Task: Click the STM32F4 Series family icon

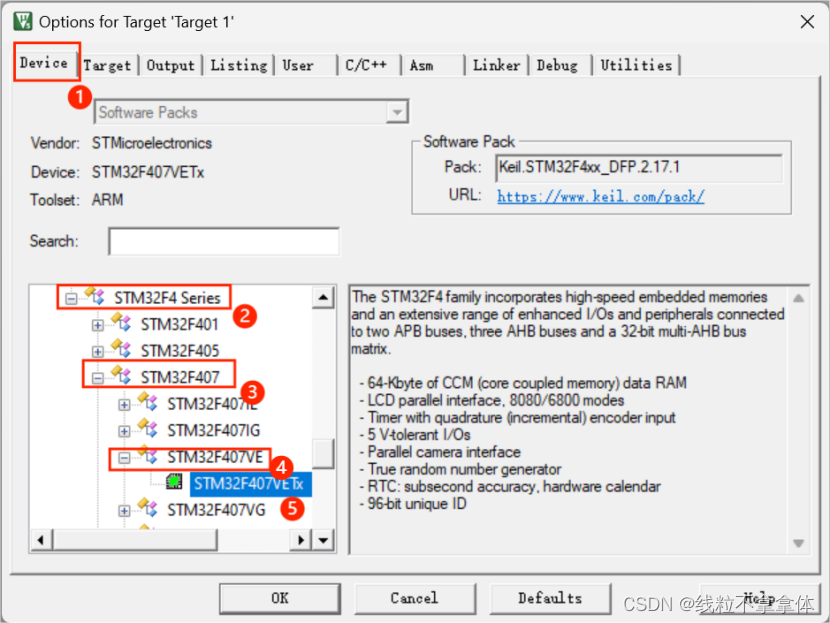Action: (95, 295)
